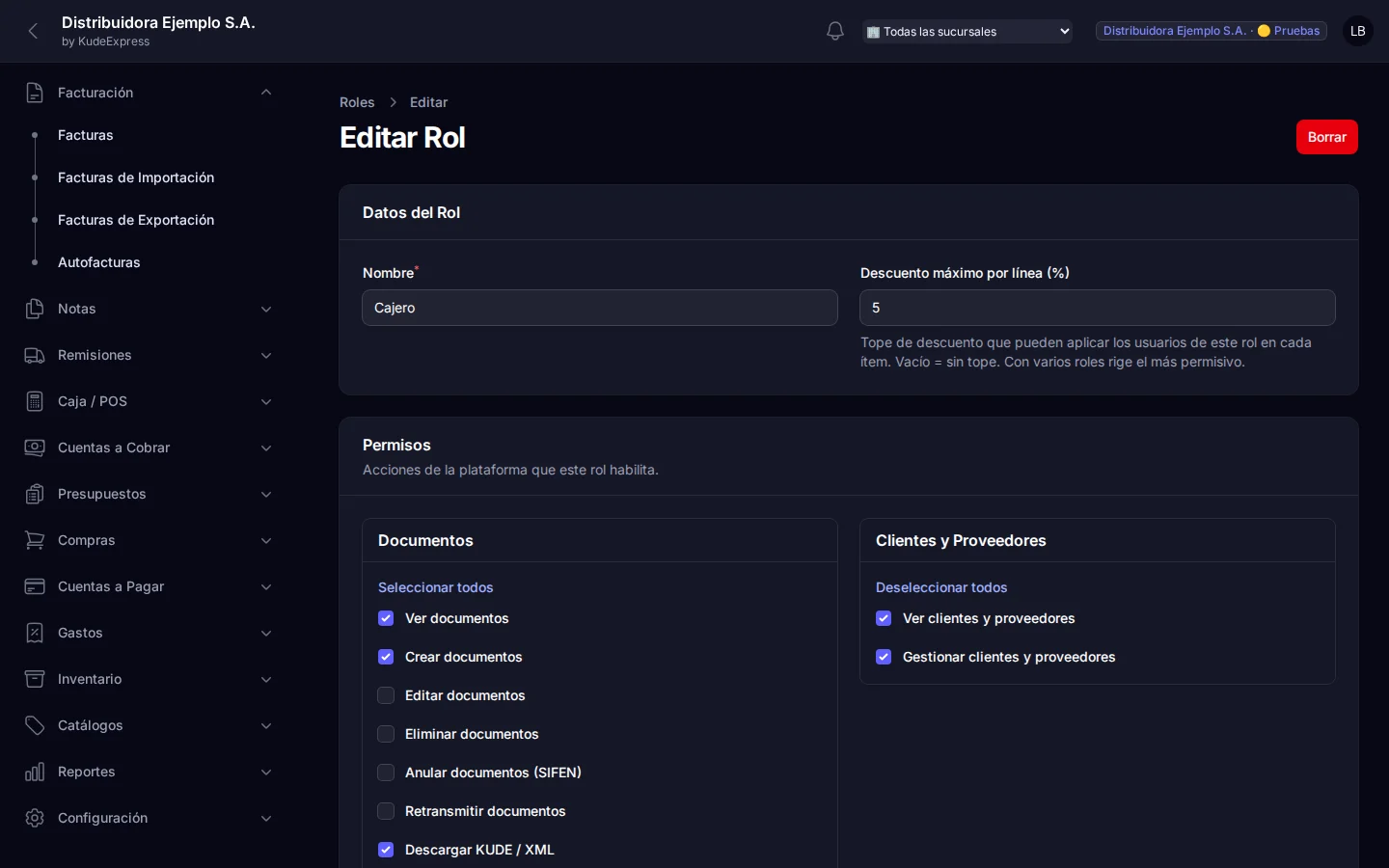The height and width of the screenshot is (868, 1389).
Task: Check Retransmitir documentos box
Action: click(x=386, y=811)
